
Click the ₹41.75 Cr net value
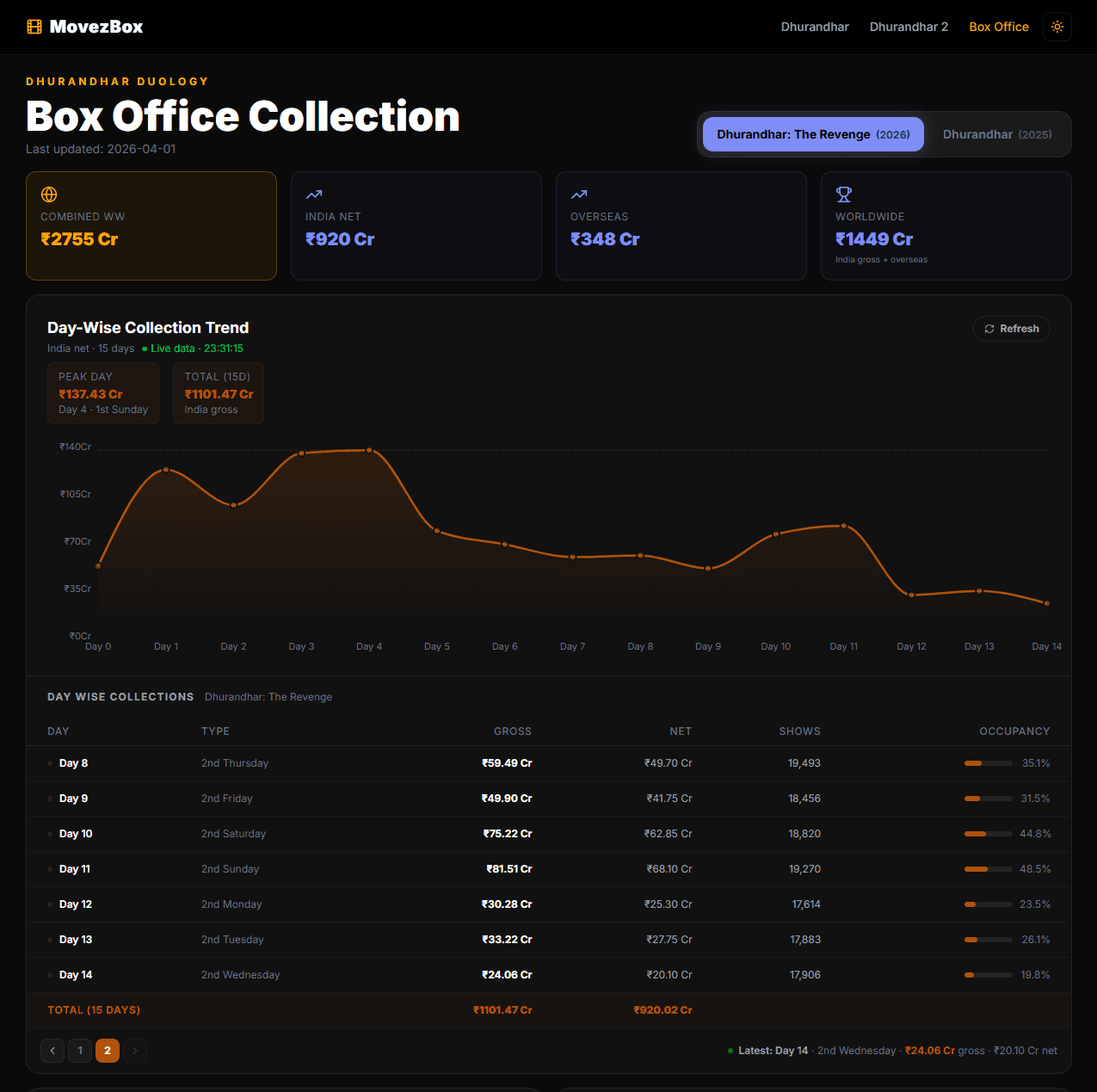click(x=669, y=799)
